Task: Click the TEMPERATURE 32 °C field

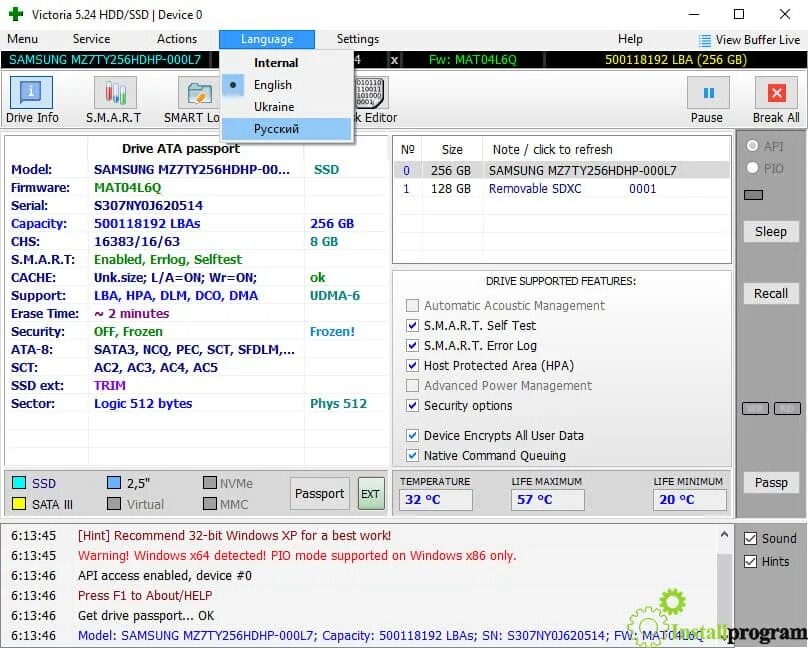Action: point(435,500)
